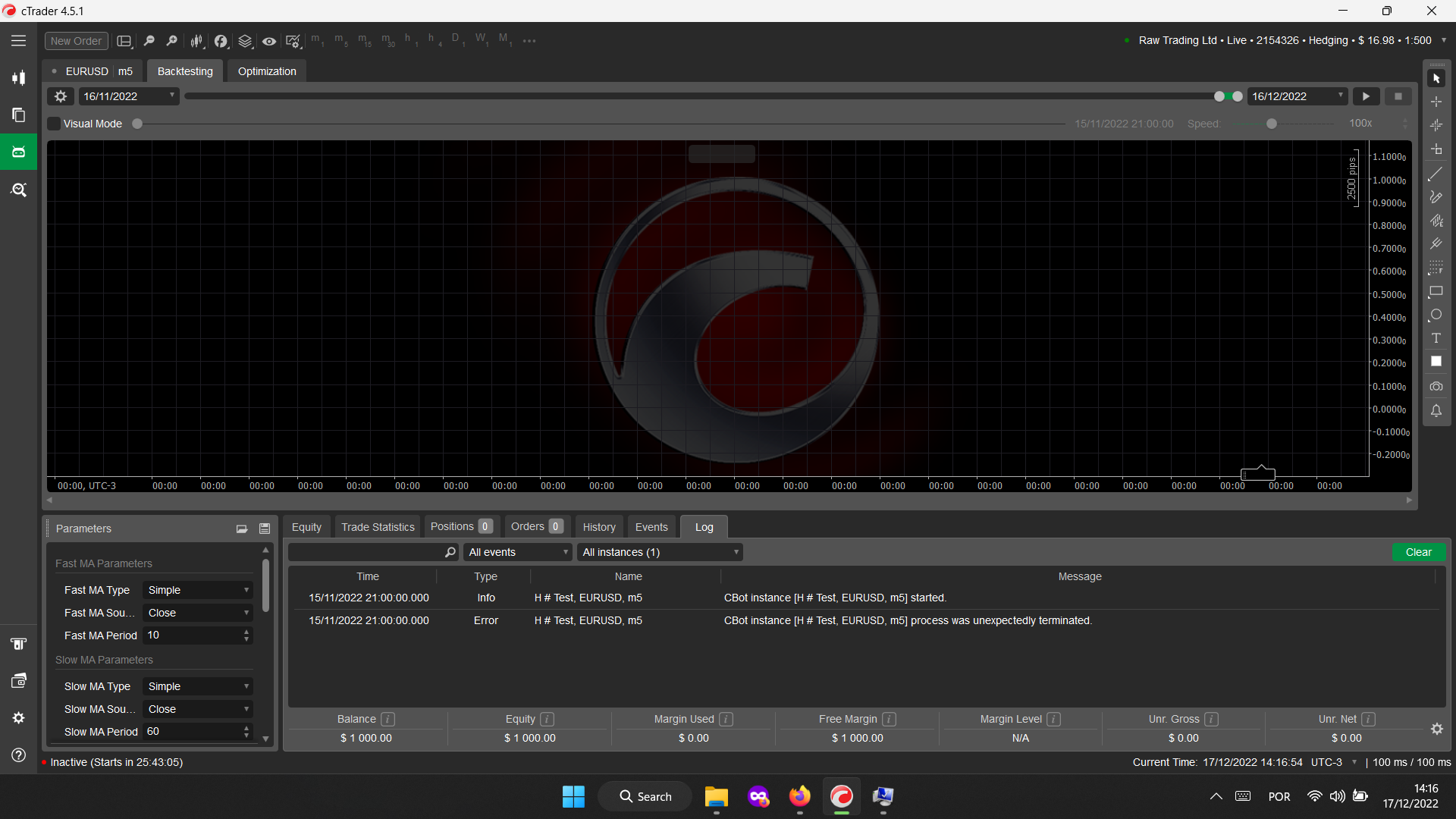
Task: Zoom out of the chart
Action: (x=149, y=41)
